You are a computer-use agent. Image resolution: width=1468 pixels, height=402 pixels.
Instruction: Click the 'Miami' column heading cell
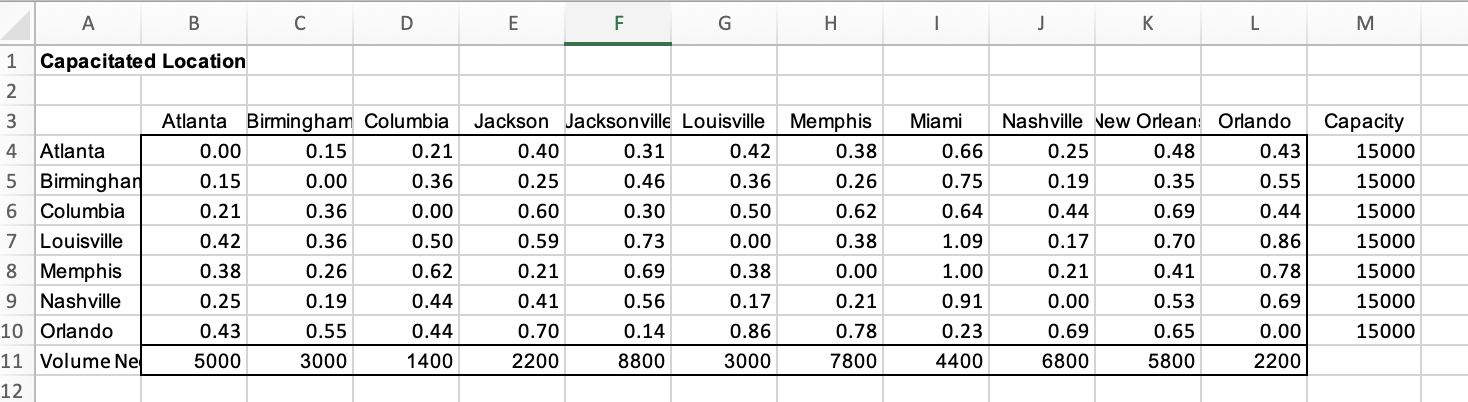tap(936, 122)
